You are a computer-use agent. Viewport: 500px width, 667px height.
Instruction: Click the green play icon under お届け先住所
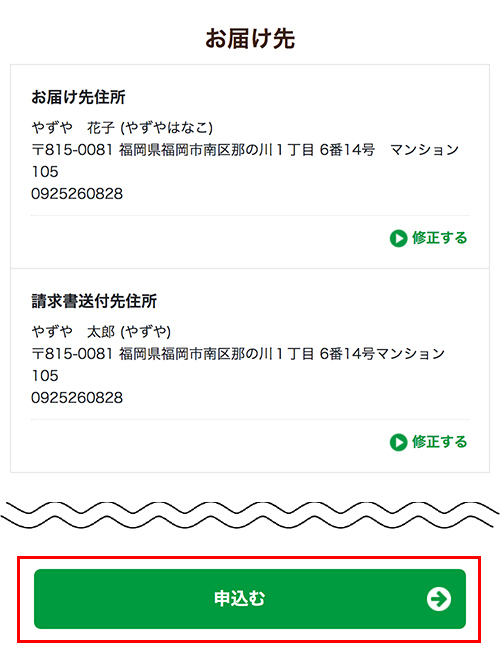pyautogui.click(x=398, y=238)
